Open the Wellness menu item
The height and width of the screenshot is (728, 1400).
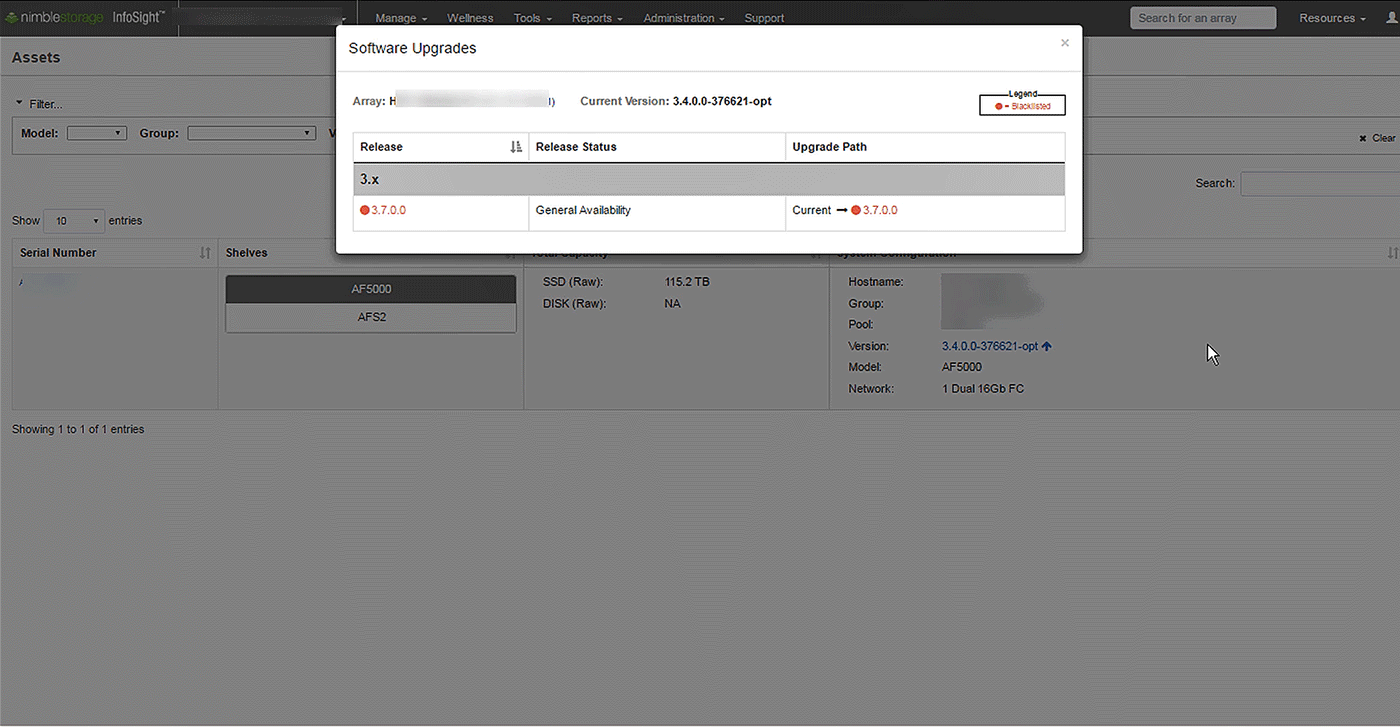coord(470,18)
